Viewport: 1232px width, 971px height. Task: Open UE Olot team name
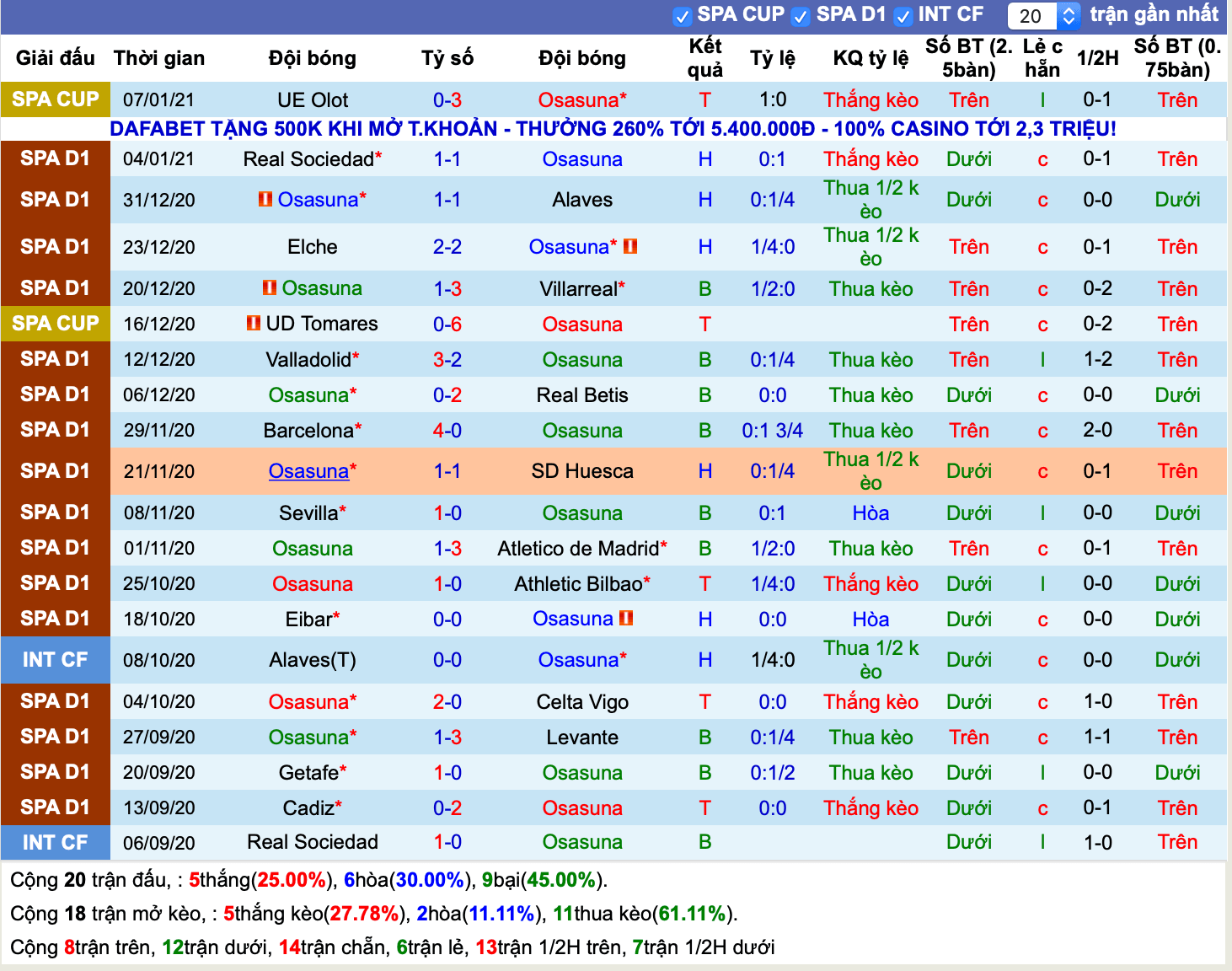pyautogui.click(x=313, y=100)
